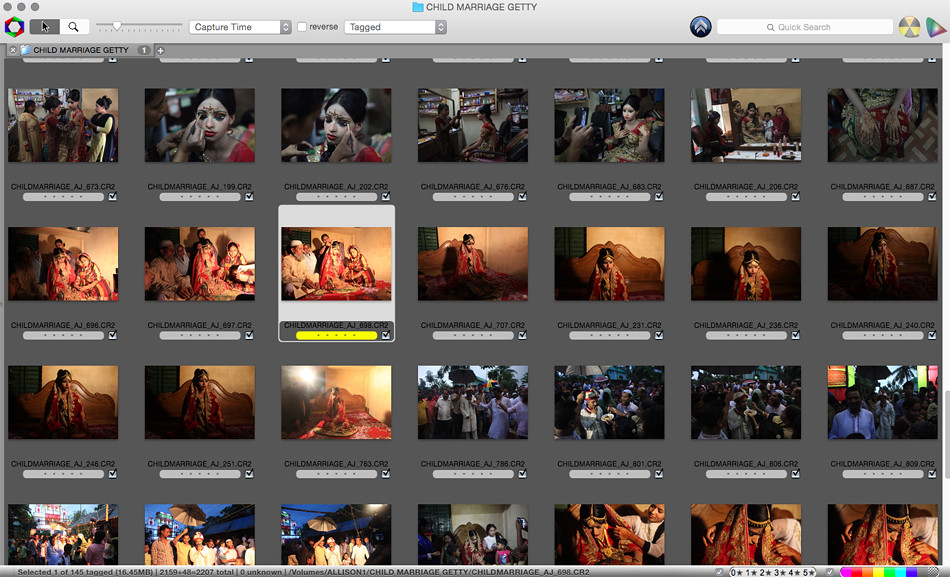
Task: Adjust the thumbnail size slider
Action: pos(117,26)
